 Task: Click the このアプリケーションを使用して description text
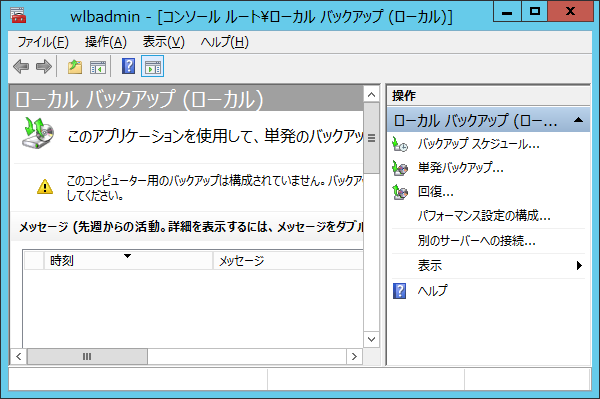click(x=215, y=136)
